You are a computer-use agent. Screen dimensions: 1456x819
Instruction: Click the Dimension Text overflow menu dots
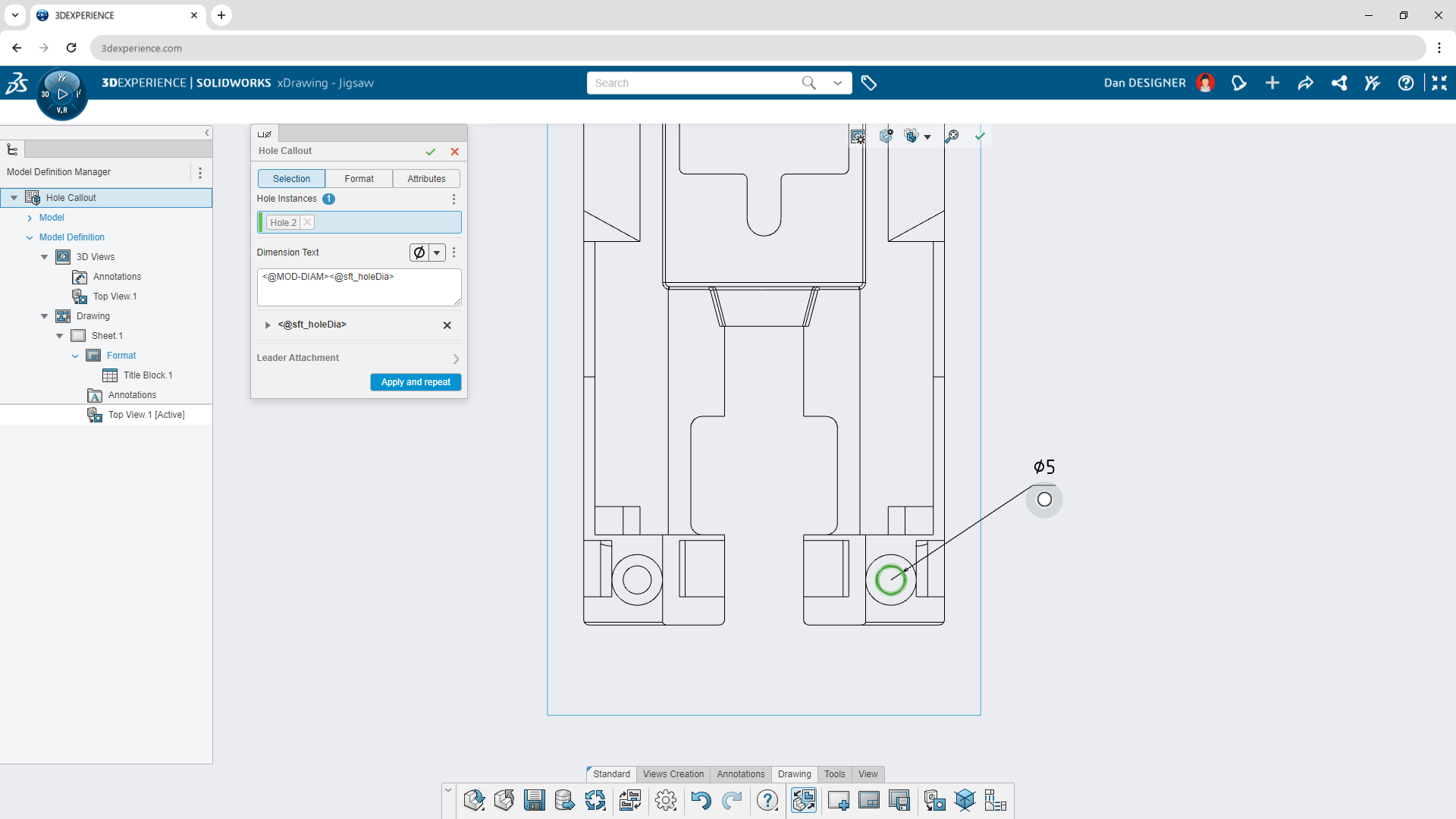click(454, 252)
